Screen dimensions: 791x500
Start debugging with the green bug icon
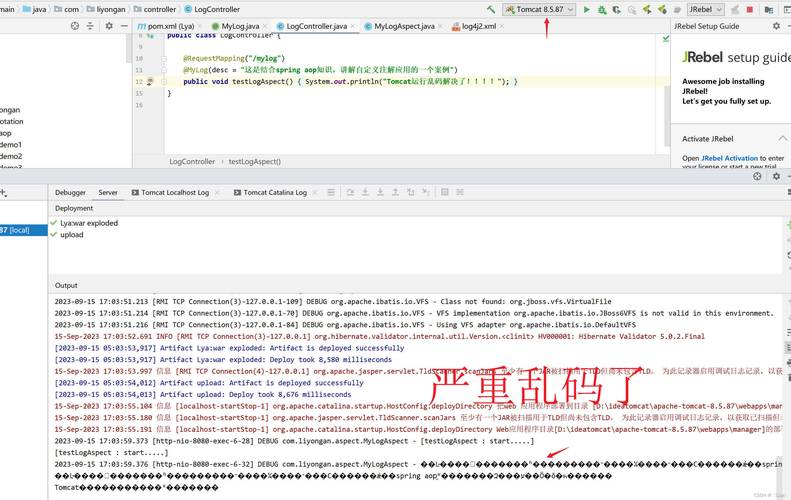click(602, 9)
